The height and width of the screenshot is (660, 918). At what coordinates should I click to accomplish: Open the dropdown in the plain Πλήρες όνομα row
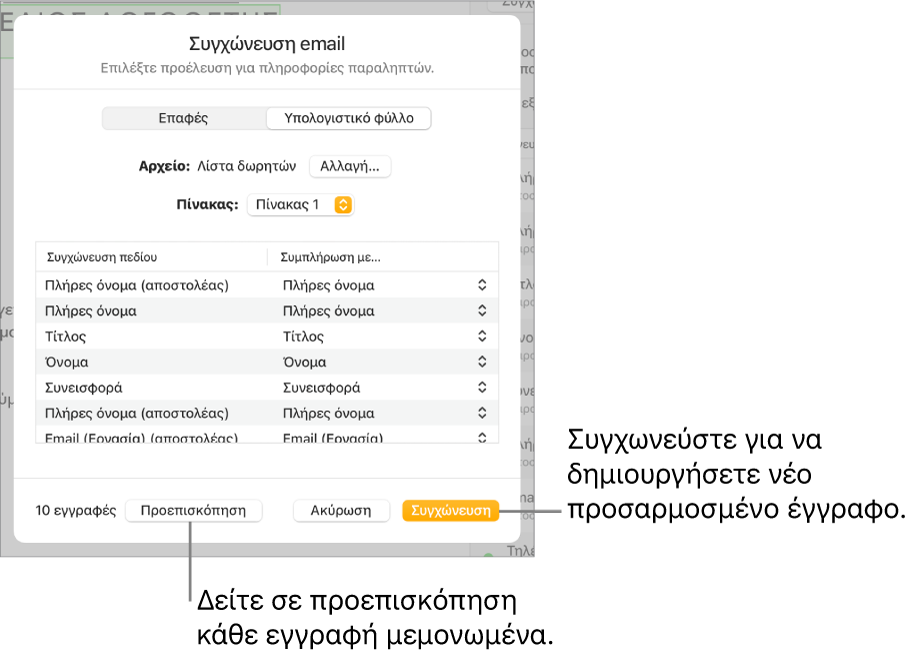pyautogui.click(x=482, y=310)
